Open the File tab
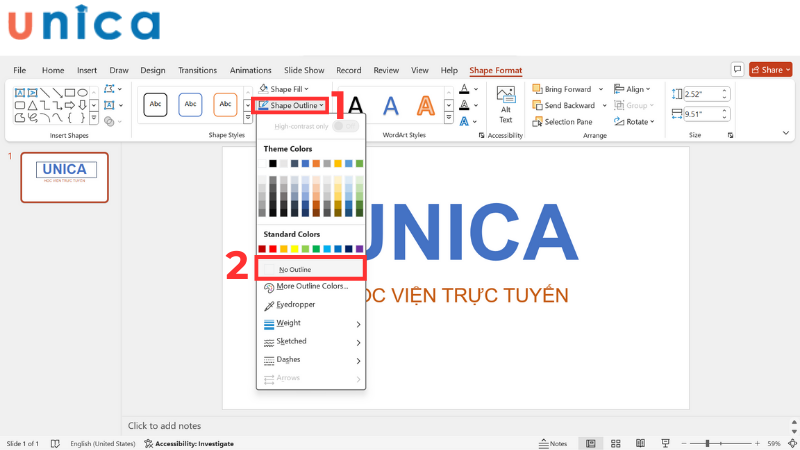Viewport: 800px width, 450px height. click(20, 70)
